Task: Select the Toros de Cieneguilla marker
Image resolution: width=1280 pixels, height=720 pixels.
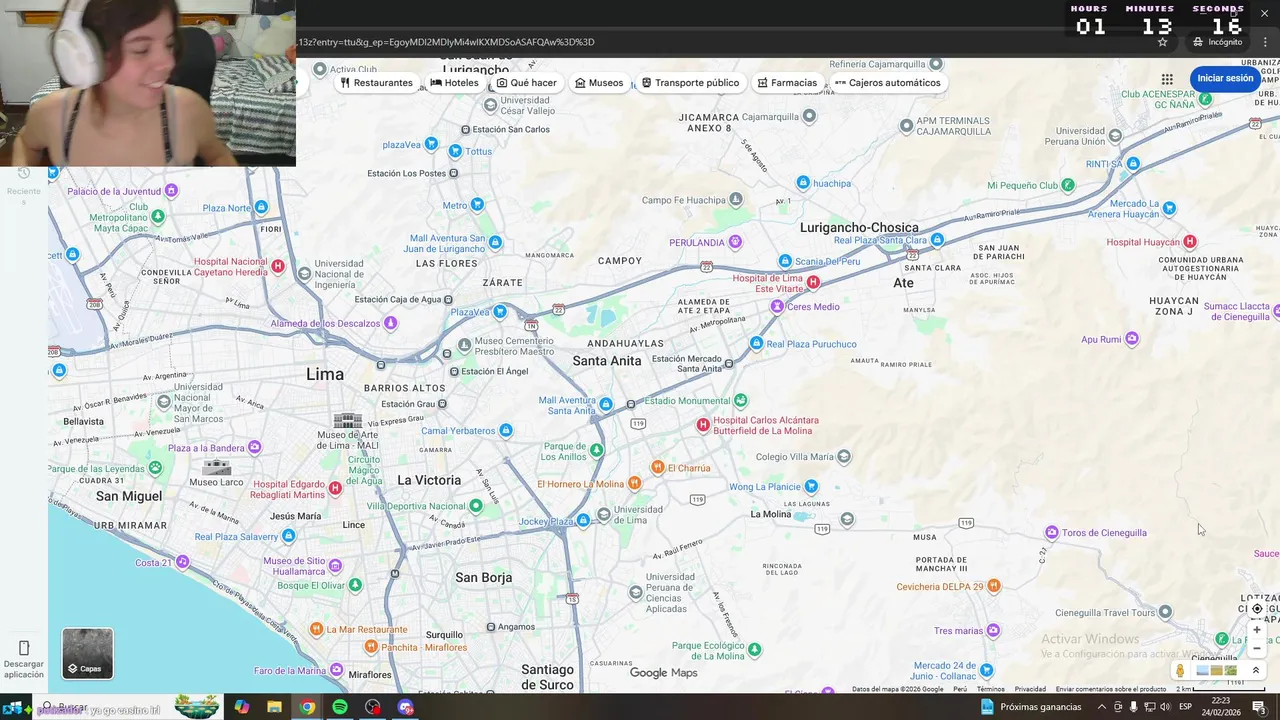Action: coord(1051,532)
